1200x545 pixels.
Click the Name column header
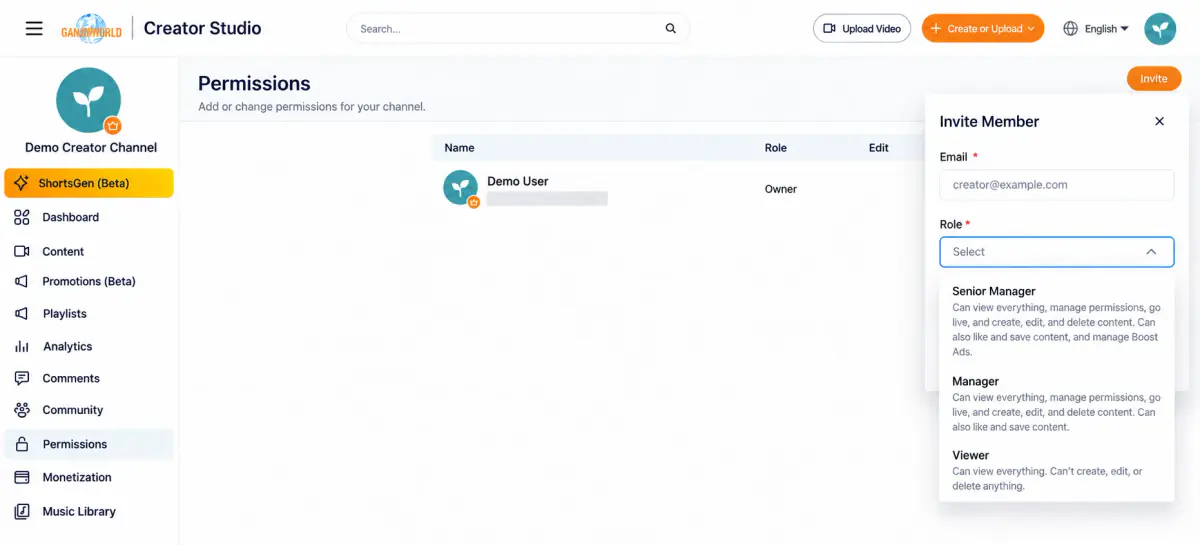click(x=459, y=148)
